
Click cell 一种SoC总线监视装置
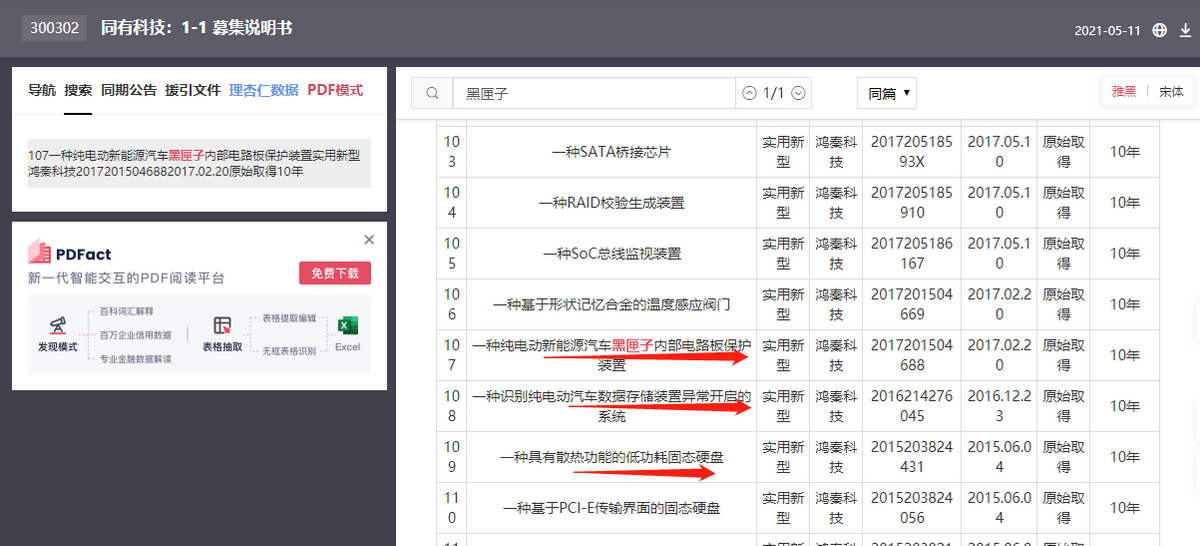coord(612,254)
